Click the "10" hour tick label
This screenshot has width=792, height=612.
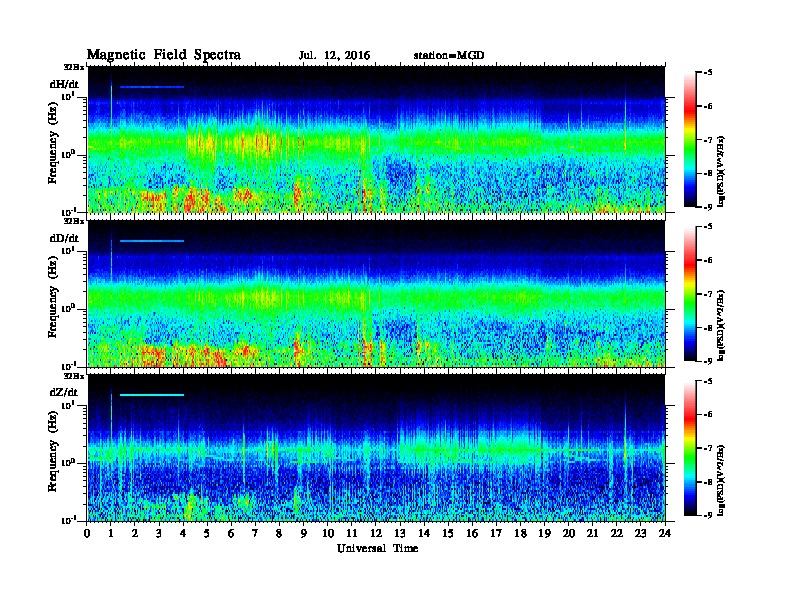click(x=328, y=534)
